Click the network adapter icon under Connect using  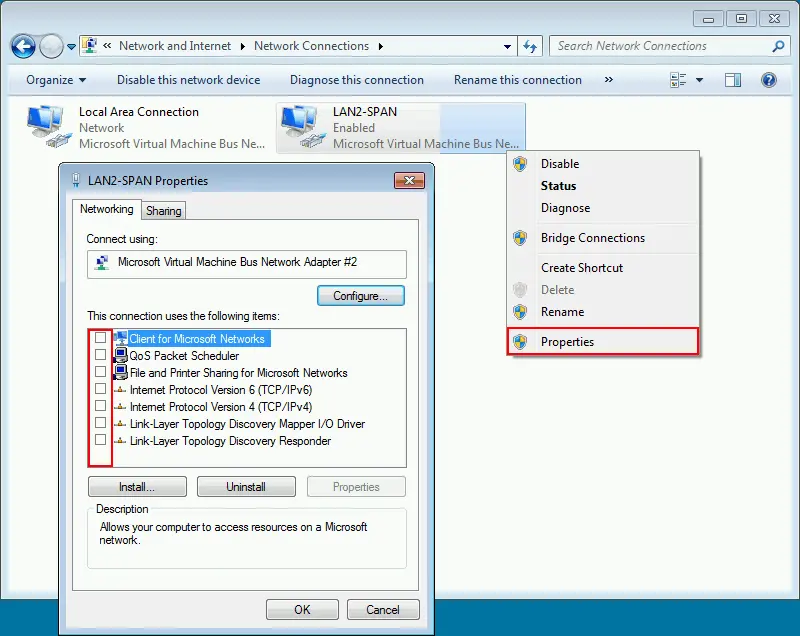point(102,262)
